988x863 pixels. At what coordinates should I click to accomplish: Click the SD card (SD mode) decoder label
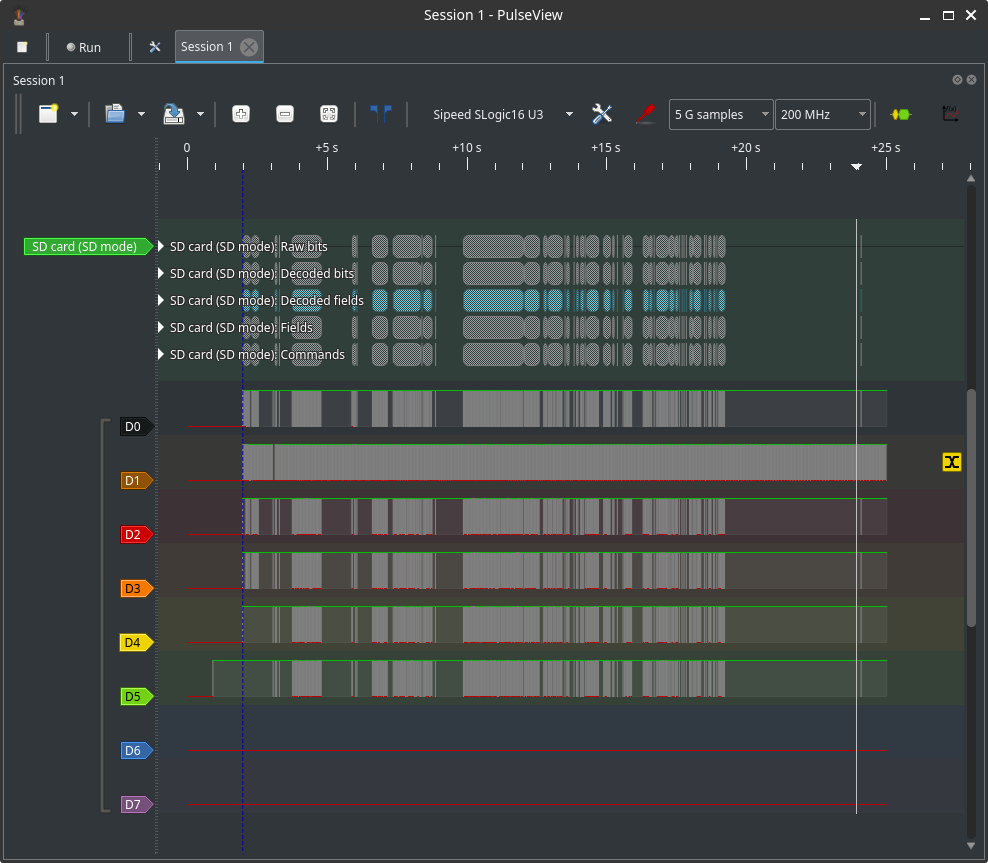(86, 246)
